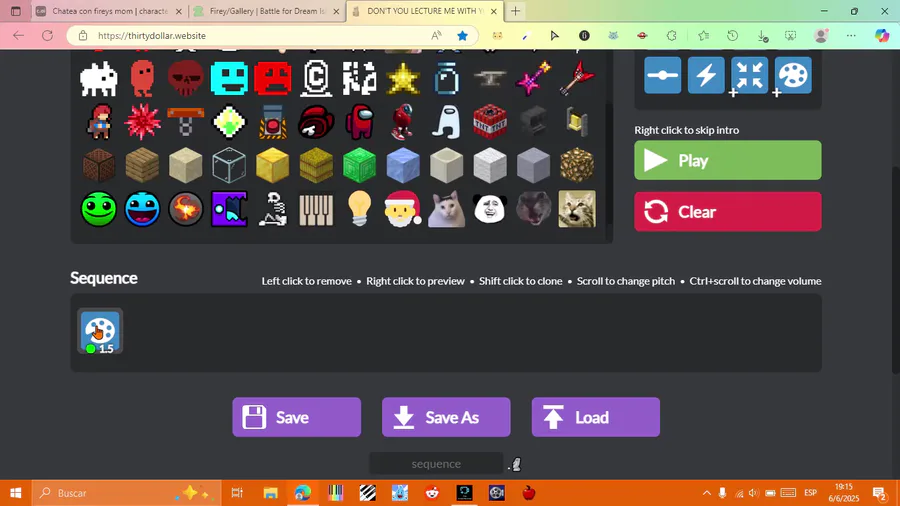Select the yellow pixel star
This screenshot has height=506, width=900.
(403, 79)
